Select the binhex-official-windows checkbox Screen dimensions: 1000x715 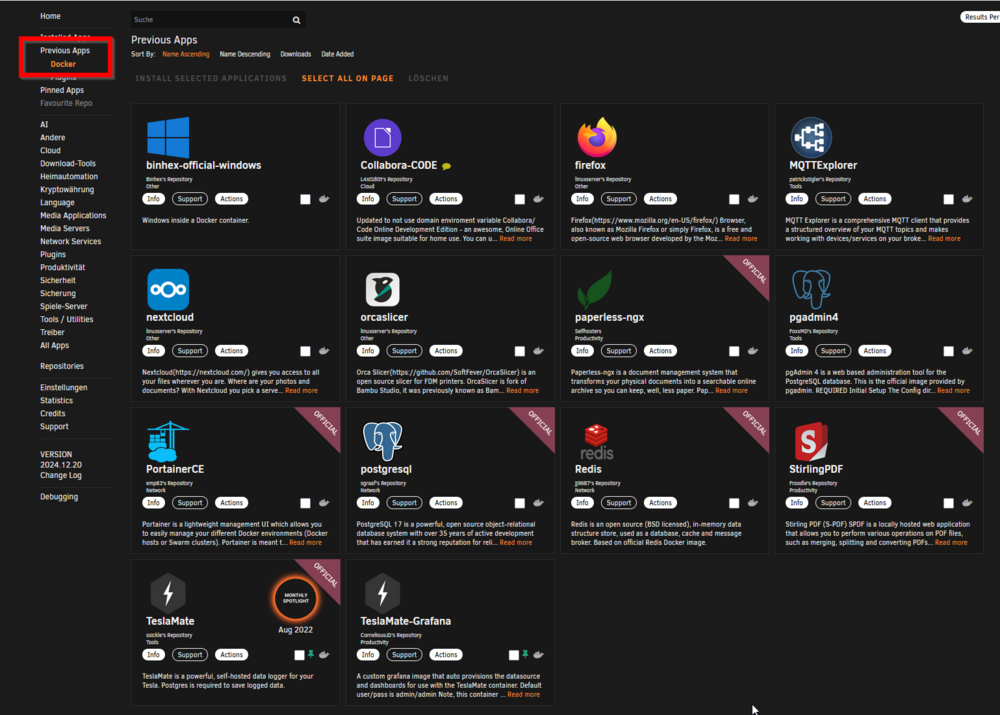[305, 200]
